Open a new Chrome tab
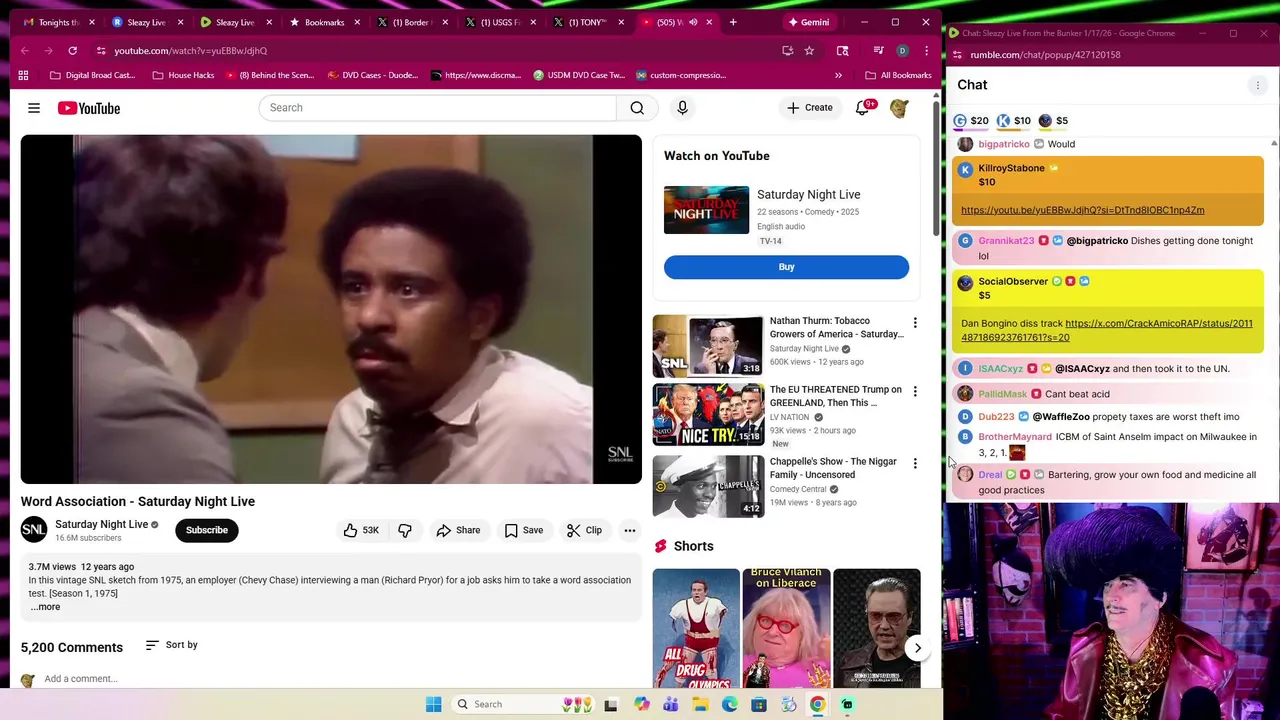The width and height of the screenshot is (1280, 720). pyautogui.click(x=733, y=22)
